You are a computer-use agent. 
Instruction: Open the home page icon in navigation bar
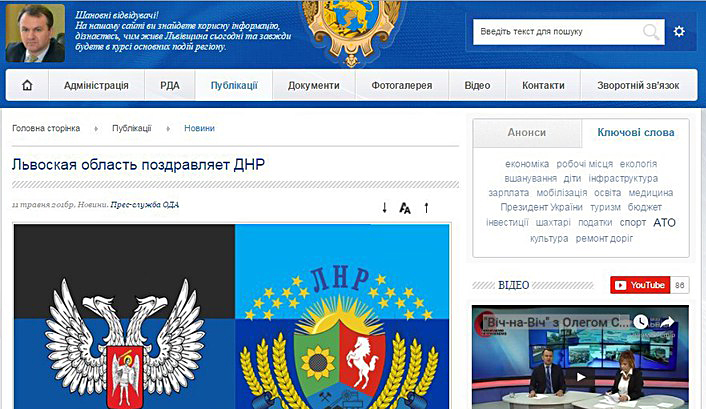(x=27, y=85)
